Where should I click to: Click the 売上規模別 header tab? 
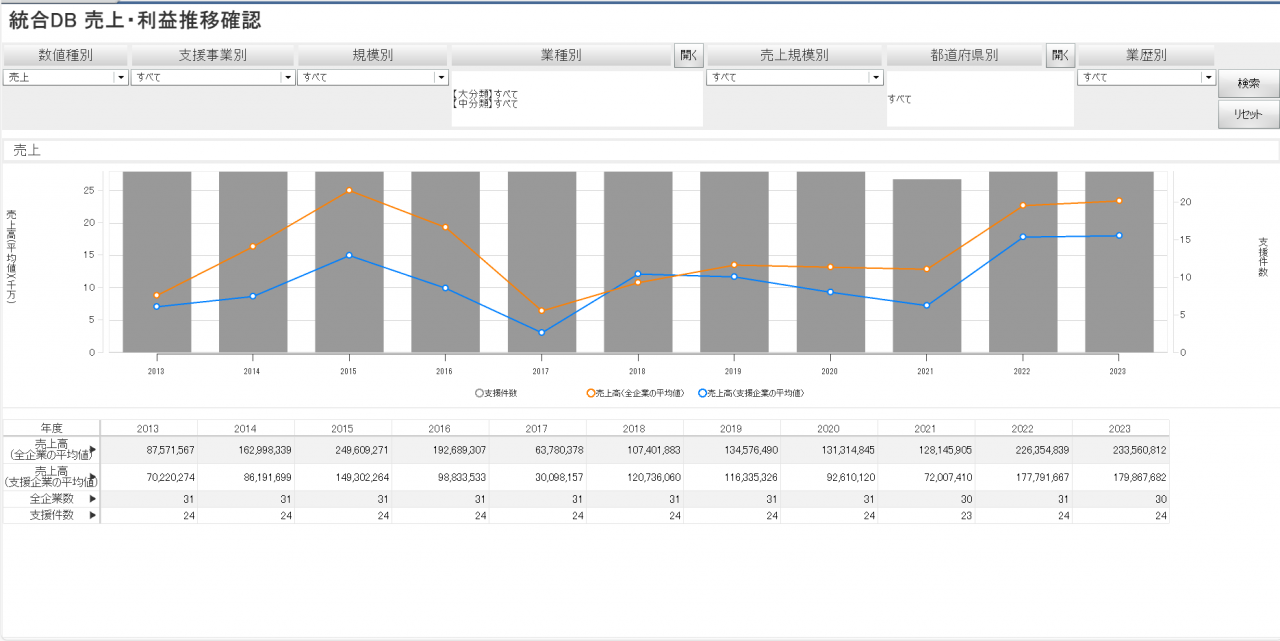point(794,55)
